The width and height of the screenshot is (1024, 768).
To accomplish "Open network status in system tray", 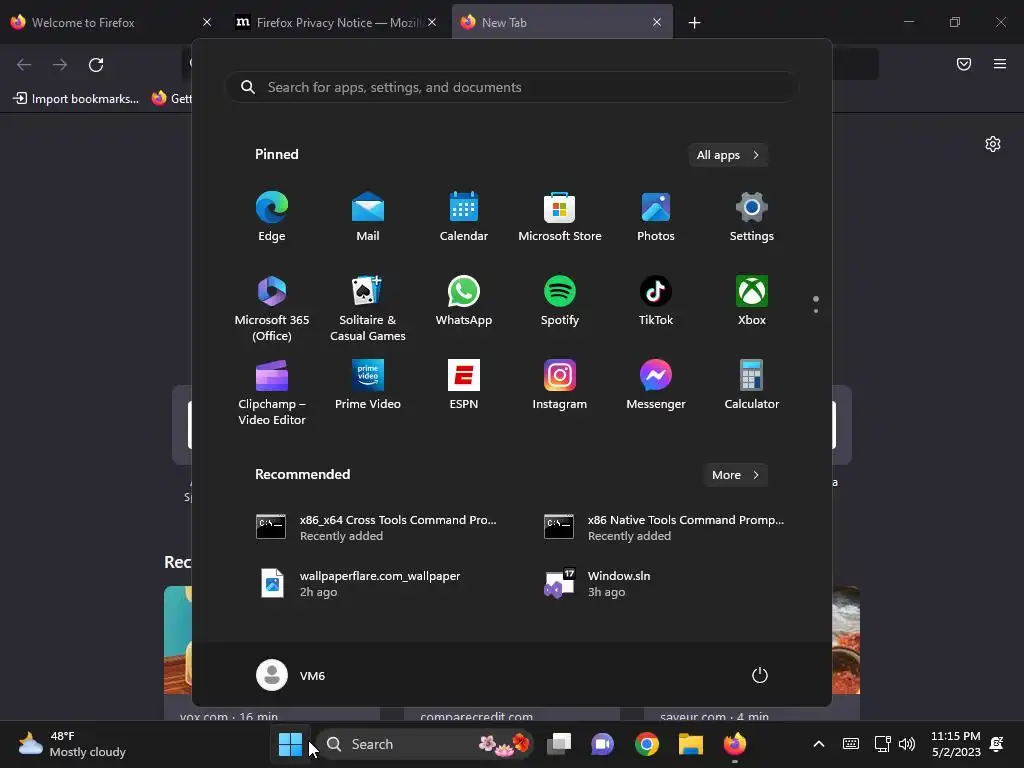I will click(x=882, y=744).
